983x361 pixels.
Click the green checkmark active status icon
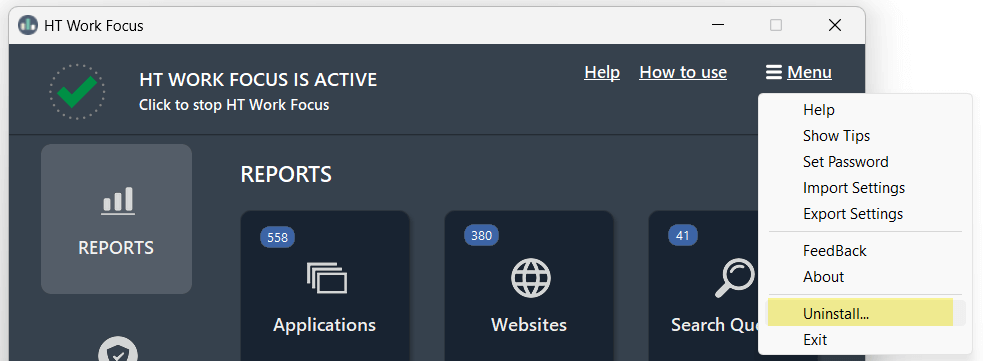pos(77,92)
